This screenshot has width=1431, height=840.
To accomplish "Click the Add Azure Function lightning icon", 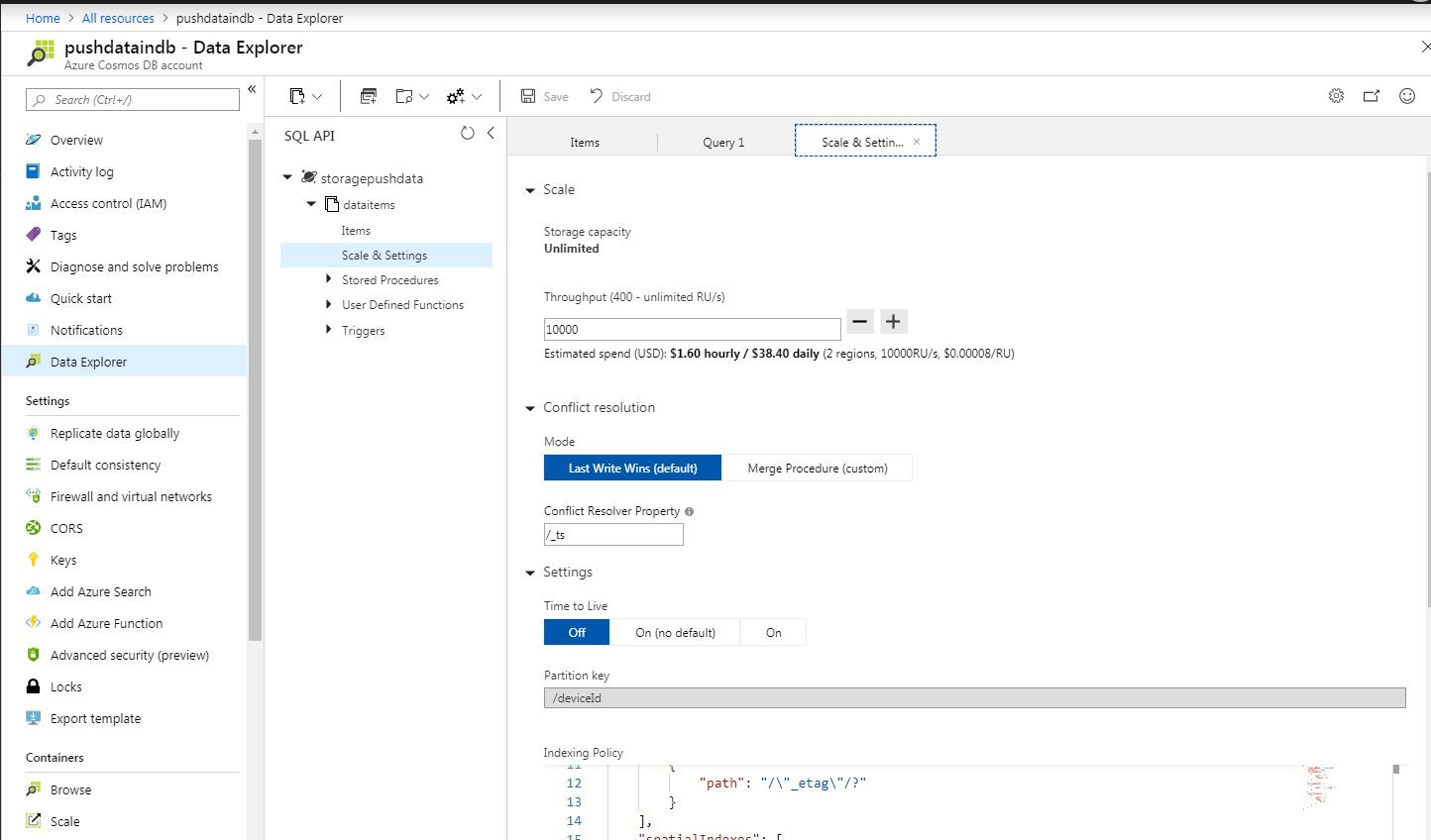I will 34,623.
